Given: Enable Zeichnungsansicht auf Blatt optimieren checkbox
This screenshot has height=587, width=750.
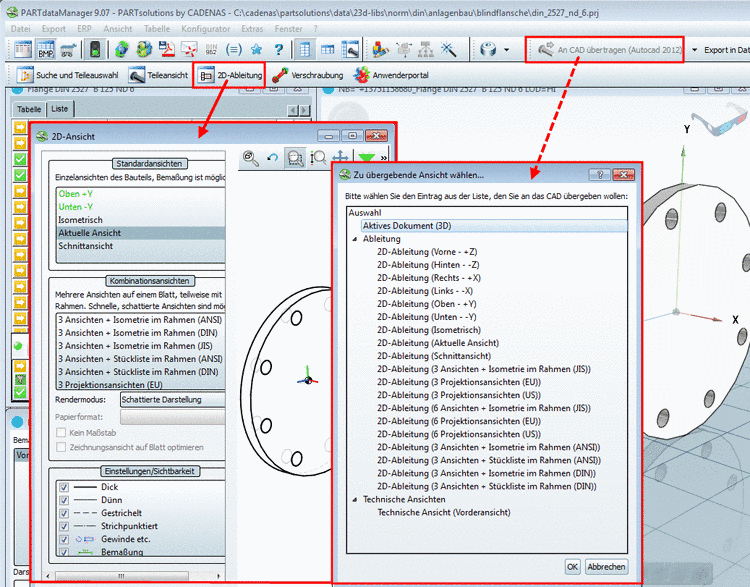Looking at the screenshot, I should click(61, 447).
